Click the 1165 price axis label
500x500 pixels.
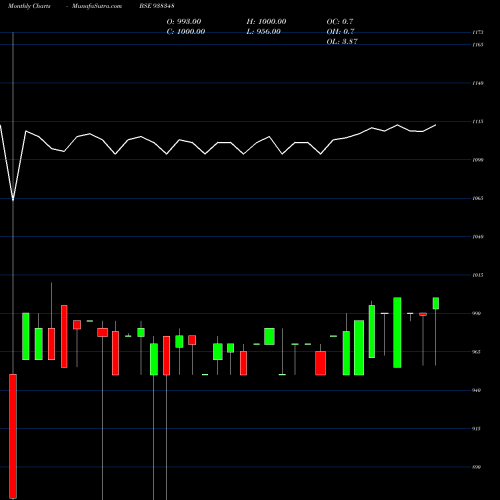pos(478,45)
